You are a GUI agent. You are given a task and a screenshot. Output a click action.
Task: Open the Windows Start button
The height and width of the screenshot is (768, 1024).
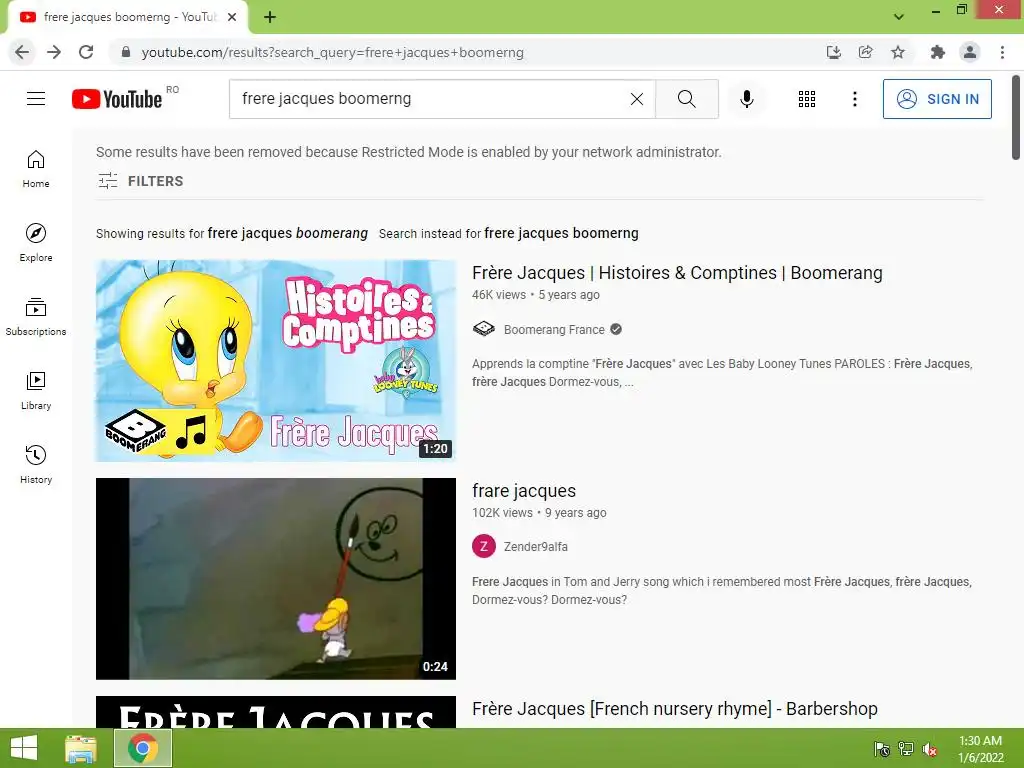coord(24,748)
